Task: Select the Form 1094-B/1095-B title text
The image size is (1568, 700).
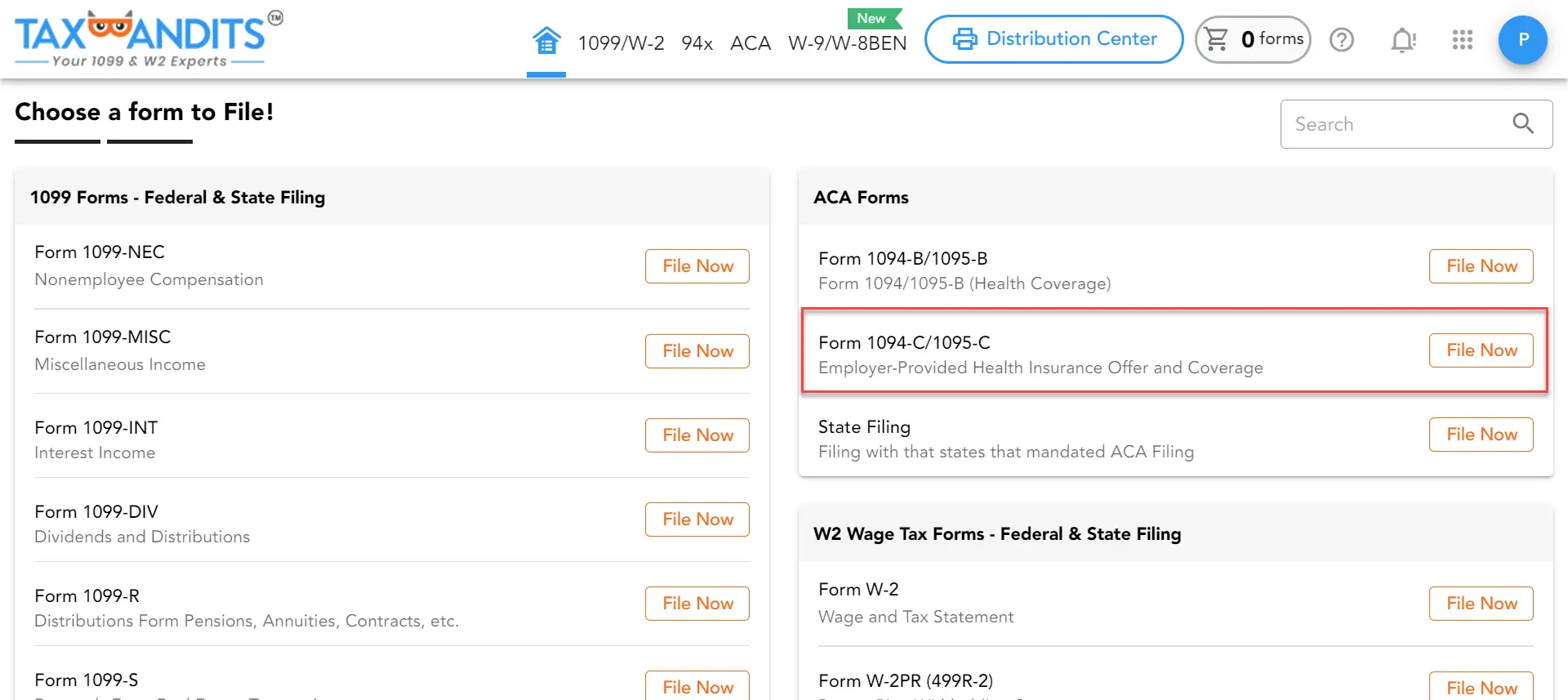Action: (903, 259)
